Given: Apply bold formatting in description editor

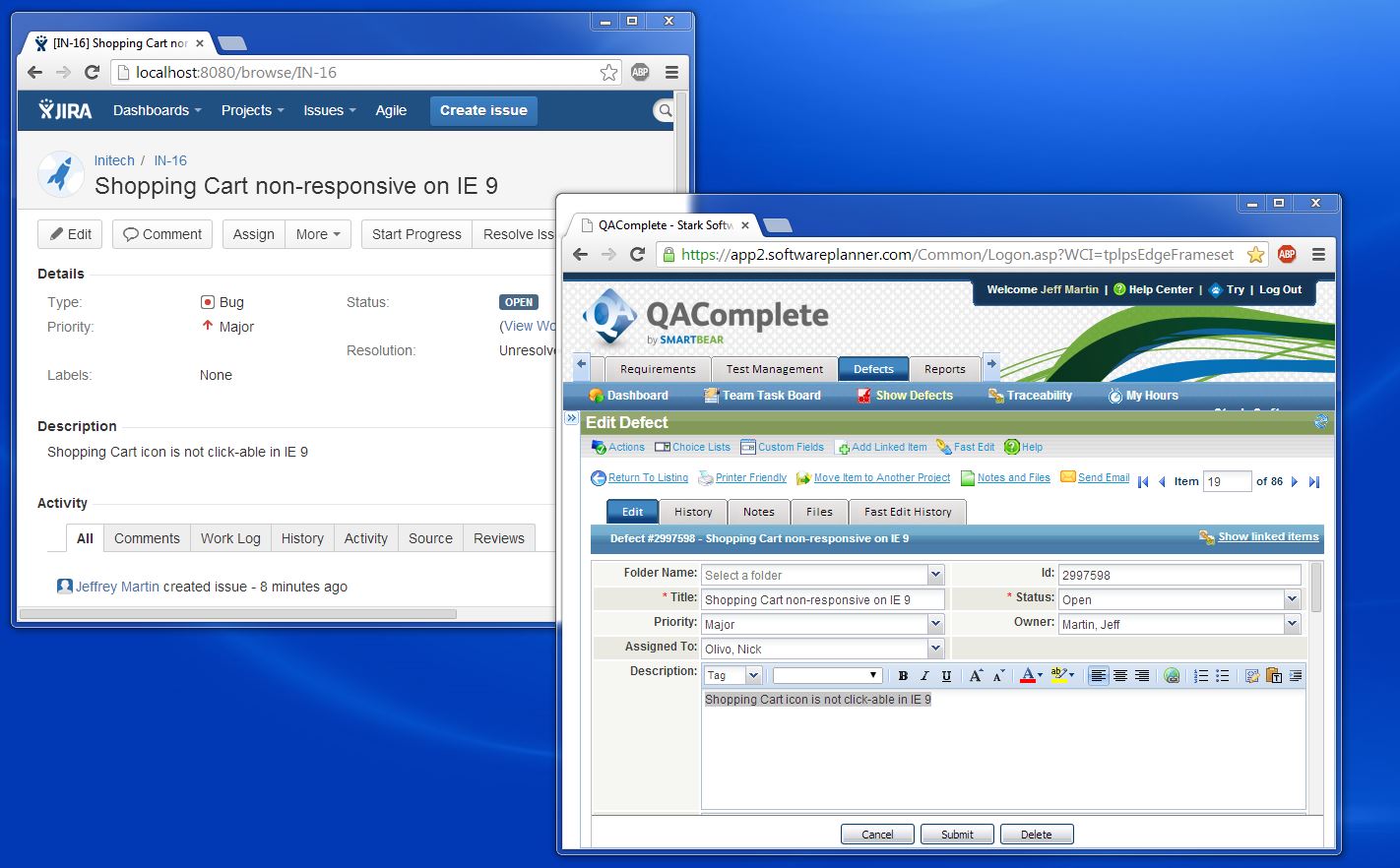Looking at the screenshot, I should [903, 675].
